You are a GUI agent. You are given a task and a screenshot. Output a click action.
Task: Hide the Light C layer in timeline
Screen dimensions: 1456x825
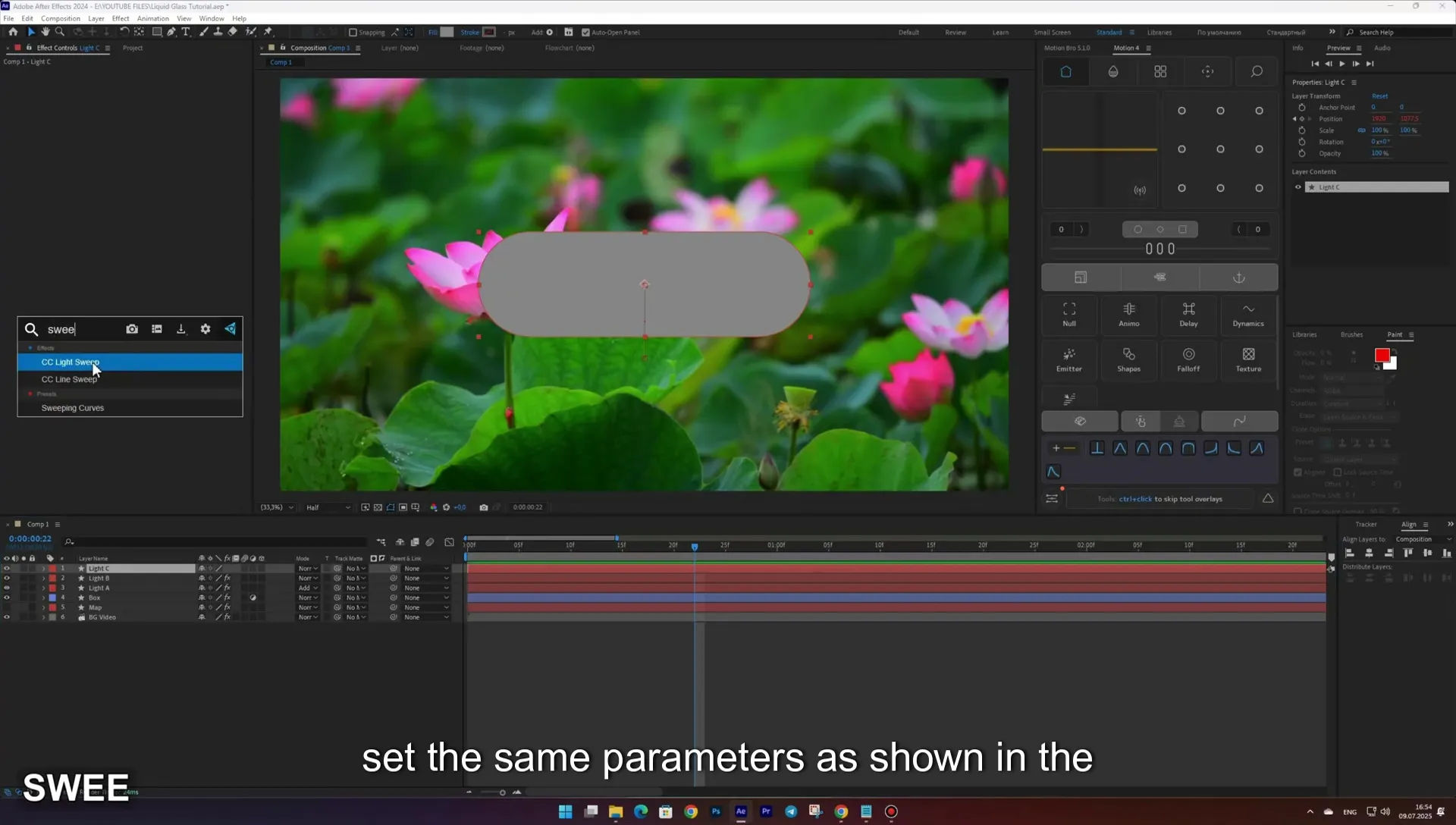point(7,569)
